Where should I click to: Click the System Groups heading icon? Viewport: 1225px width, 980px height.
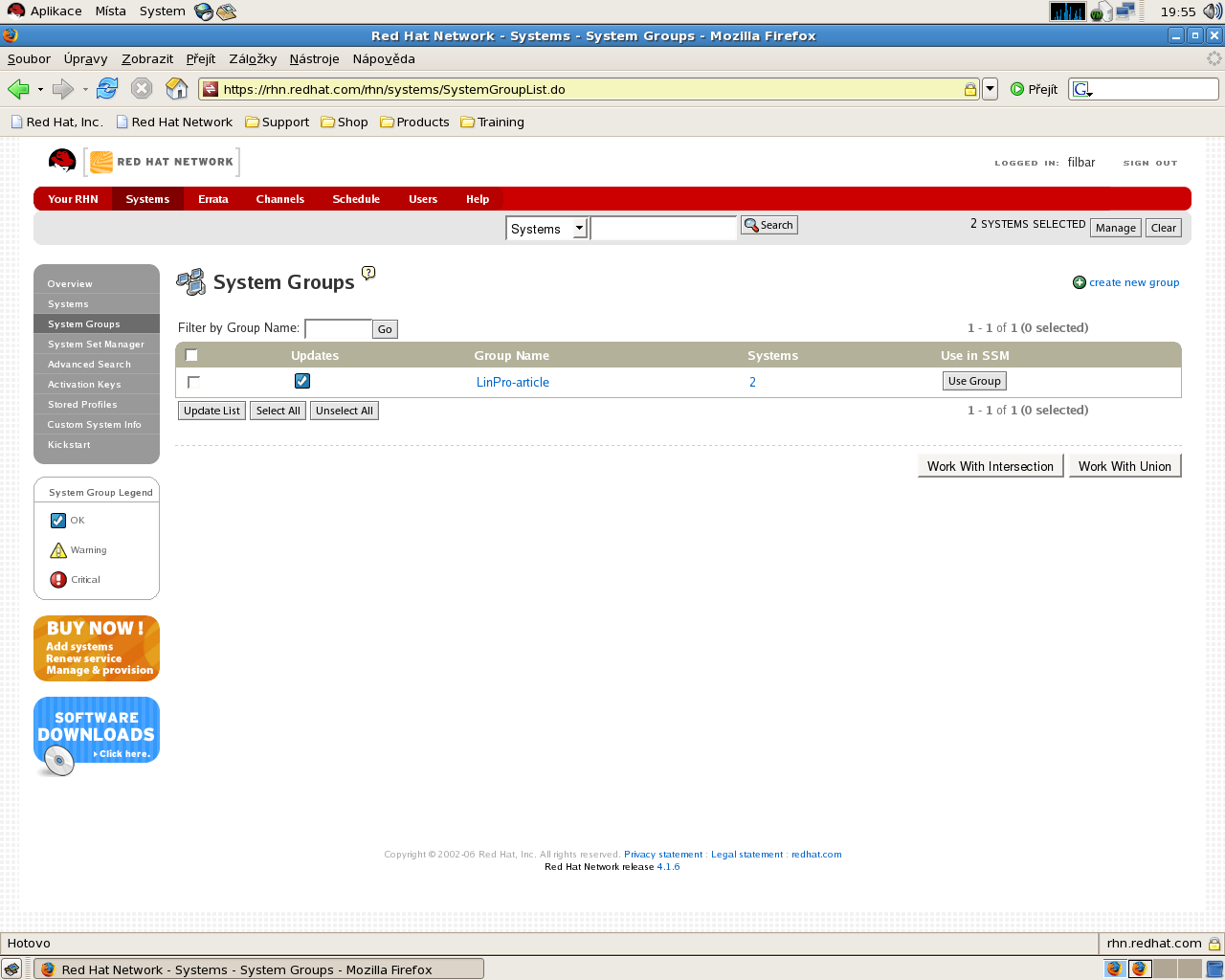pyautogui.click(x=191, y=282)
